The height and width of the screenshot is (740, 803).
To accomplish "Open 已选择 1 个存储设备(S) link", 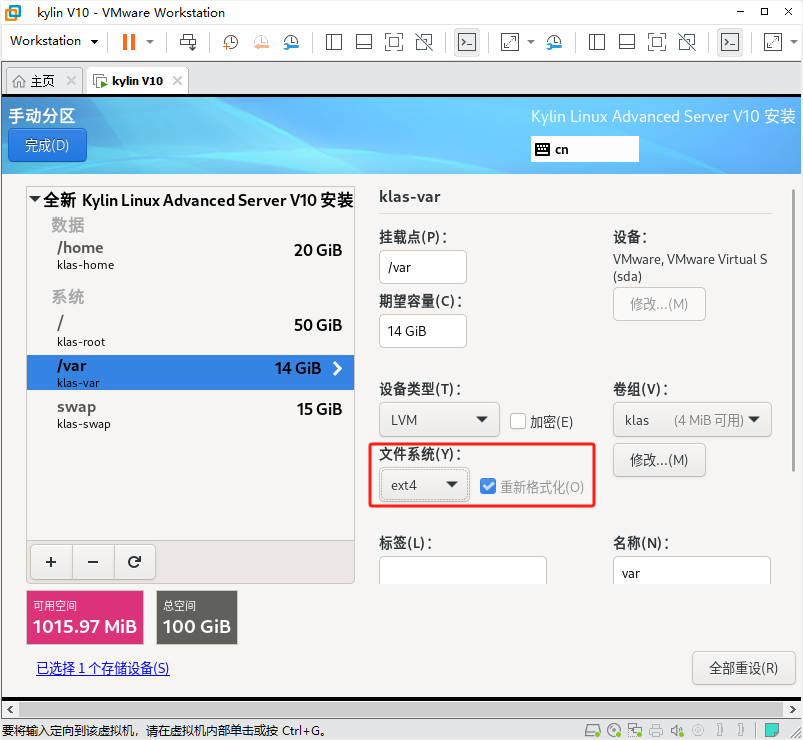I will tap(103, 668).
